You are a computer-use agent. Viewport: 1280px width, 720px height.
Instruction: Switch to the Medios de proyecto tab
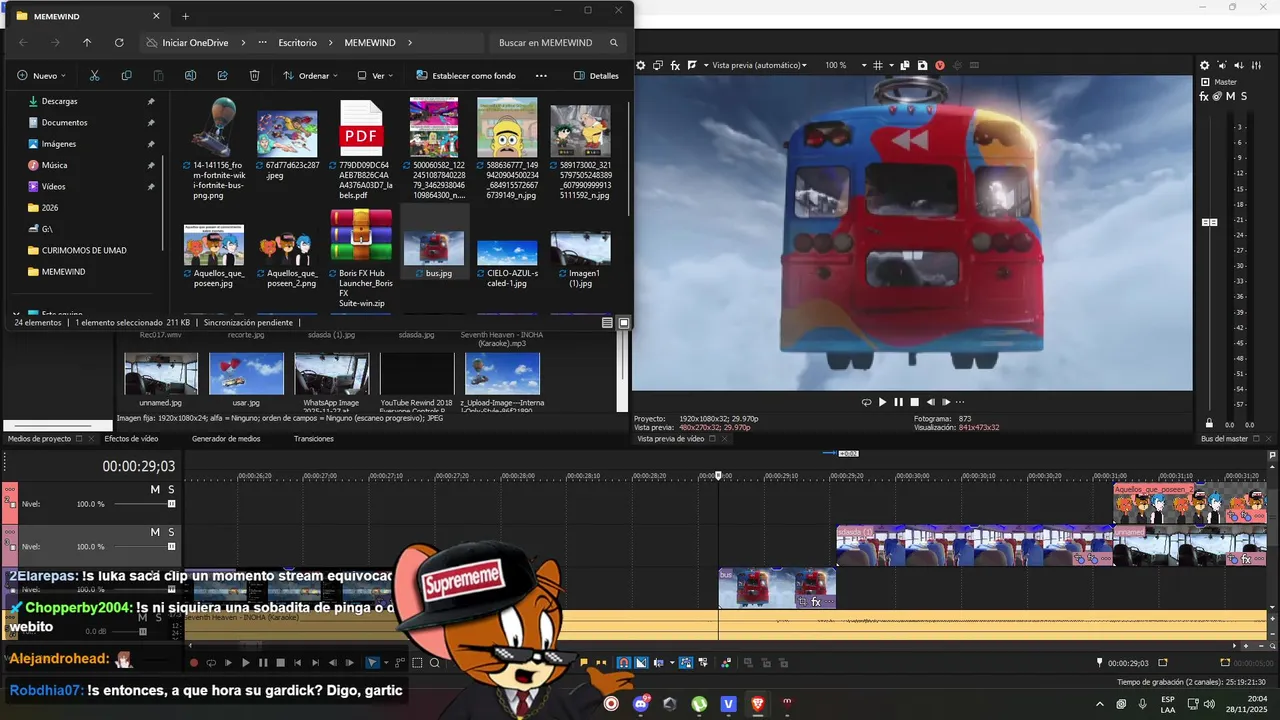click(40, 439)
